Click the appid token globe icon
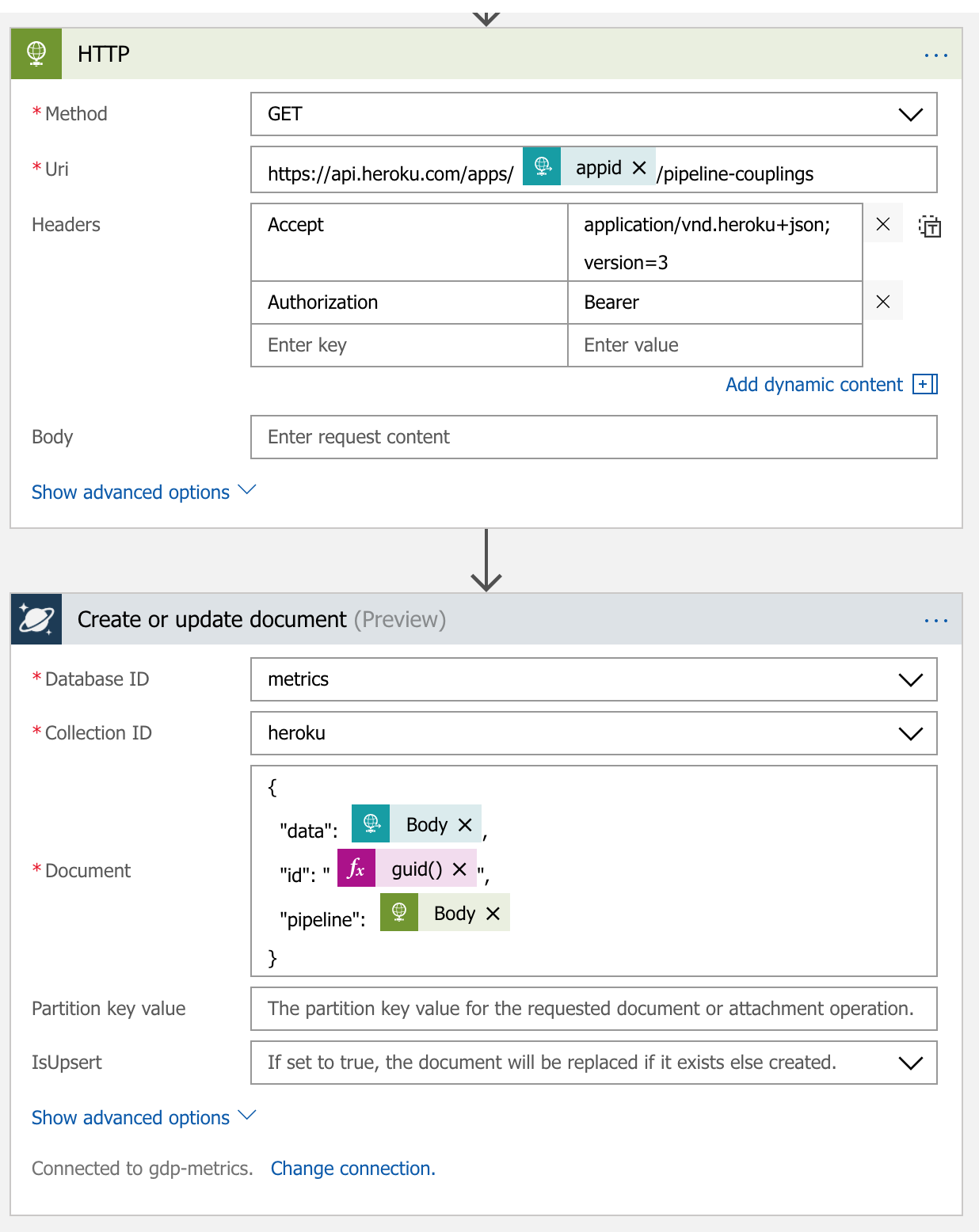The image size is (979, 1232). tap(542, 166)
